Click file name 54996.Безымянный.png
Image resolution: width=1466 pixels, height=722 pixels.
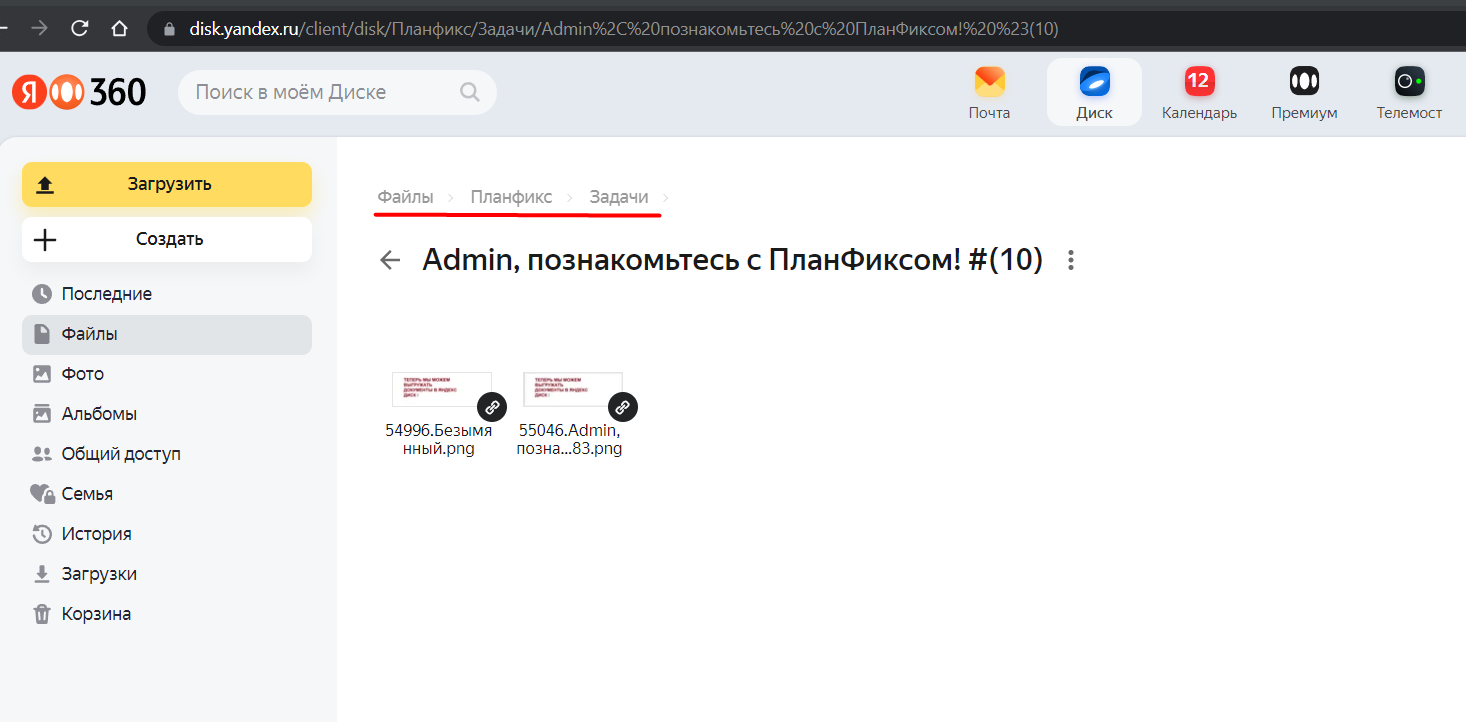[x=439, y=440]
